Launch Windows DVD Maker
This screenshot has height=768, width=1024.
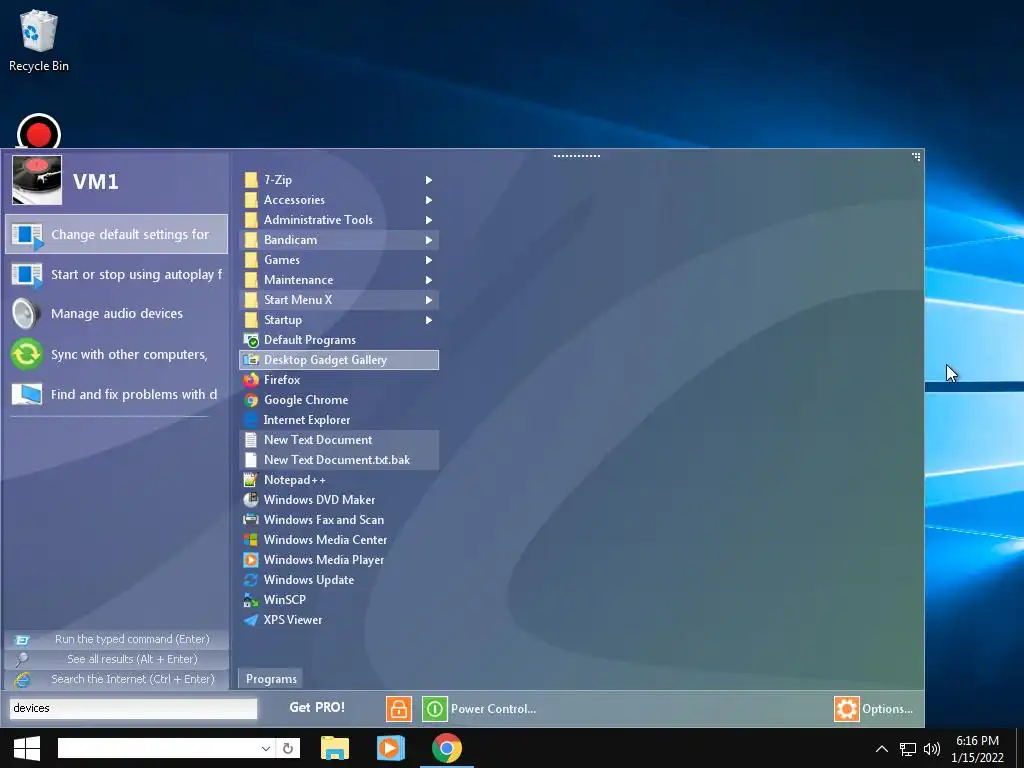pos(338,500)
